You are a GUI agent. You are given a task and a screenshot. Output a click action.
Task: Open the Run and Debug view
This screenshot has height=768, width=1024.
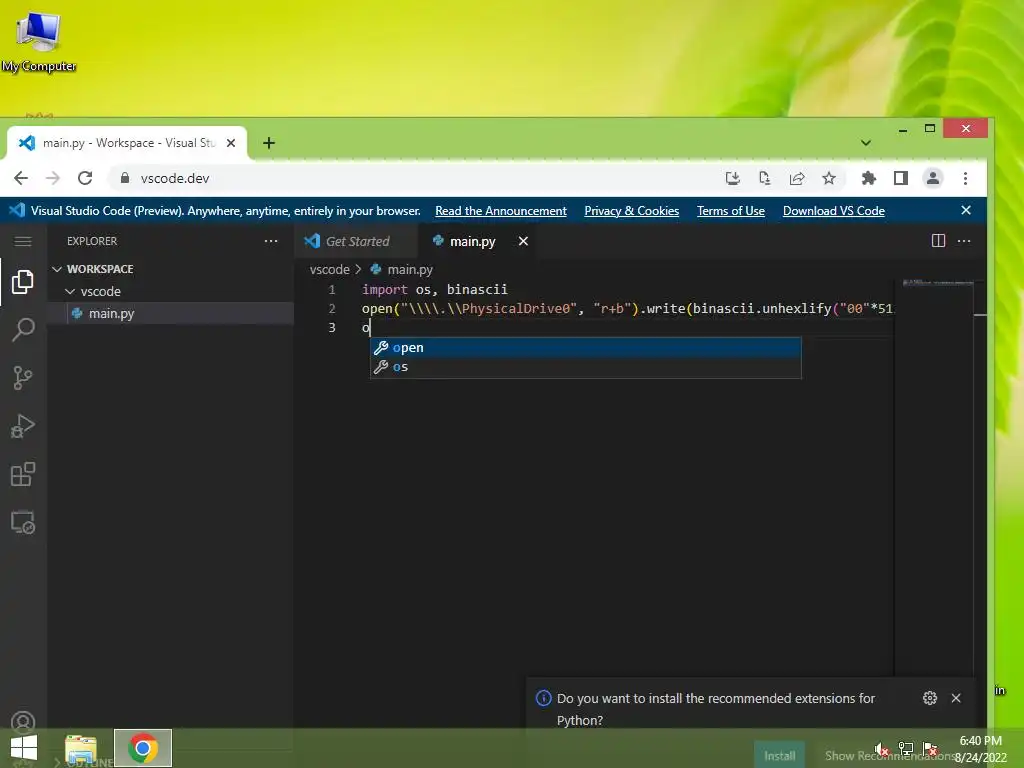tap(23, 426)
